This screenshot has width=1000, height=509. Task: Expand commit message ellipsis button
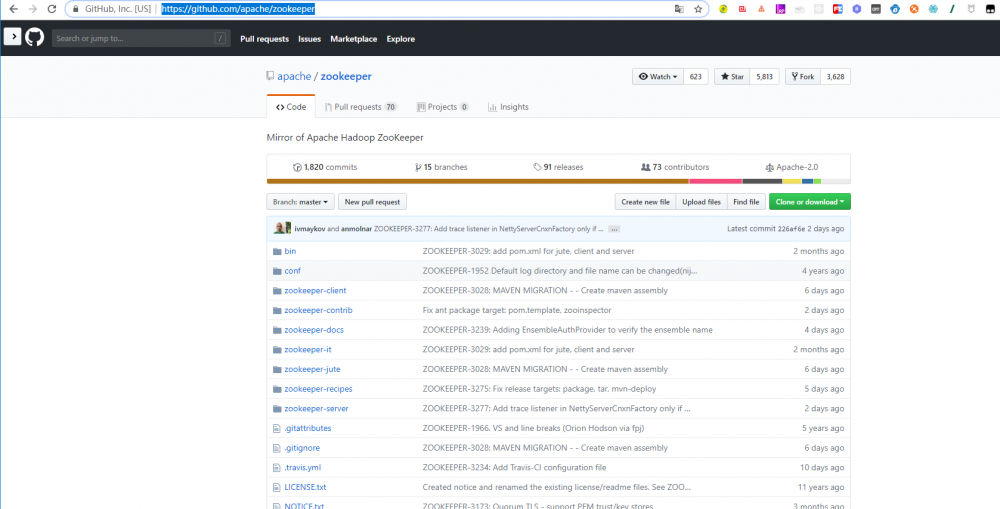click(x=614, y=228)
